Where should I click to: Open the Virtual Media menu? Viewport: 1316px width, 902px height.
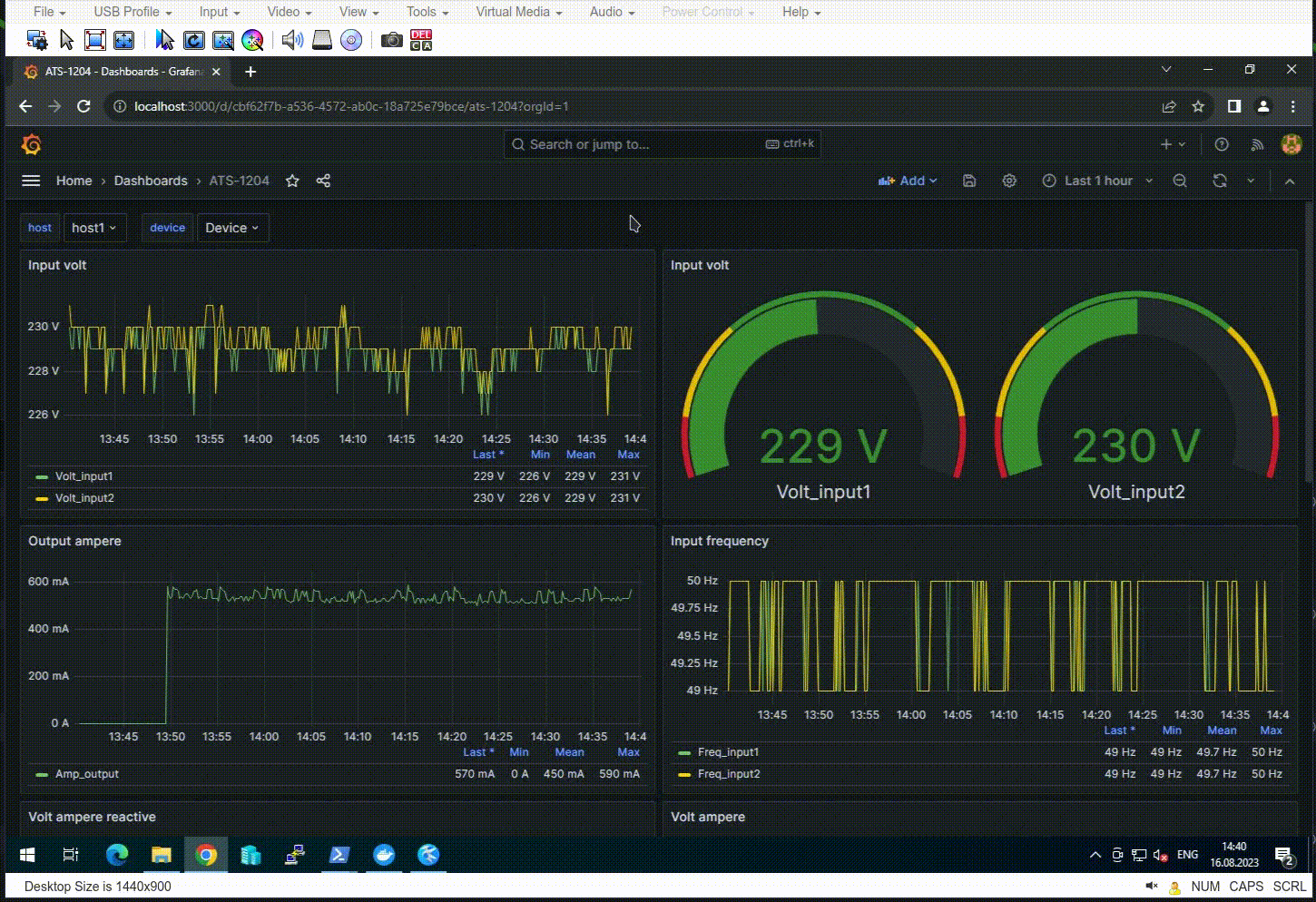pos(513,12)
